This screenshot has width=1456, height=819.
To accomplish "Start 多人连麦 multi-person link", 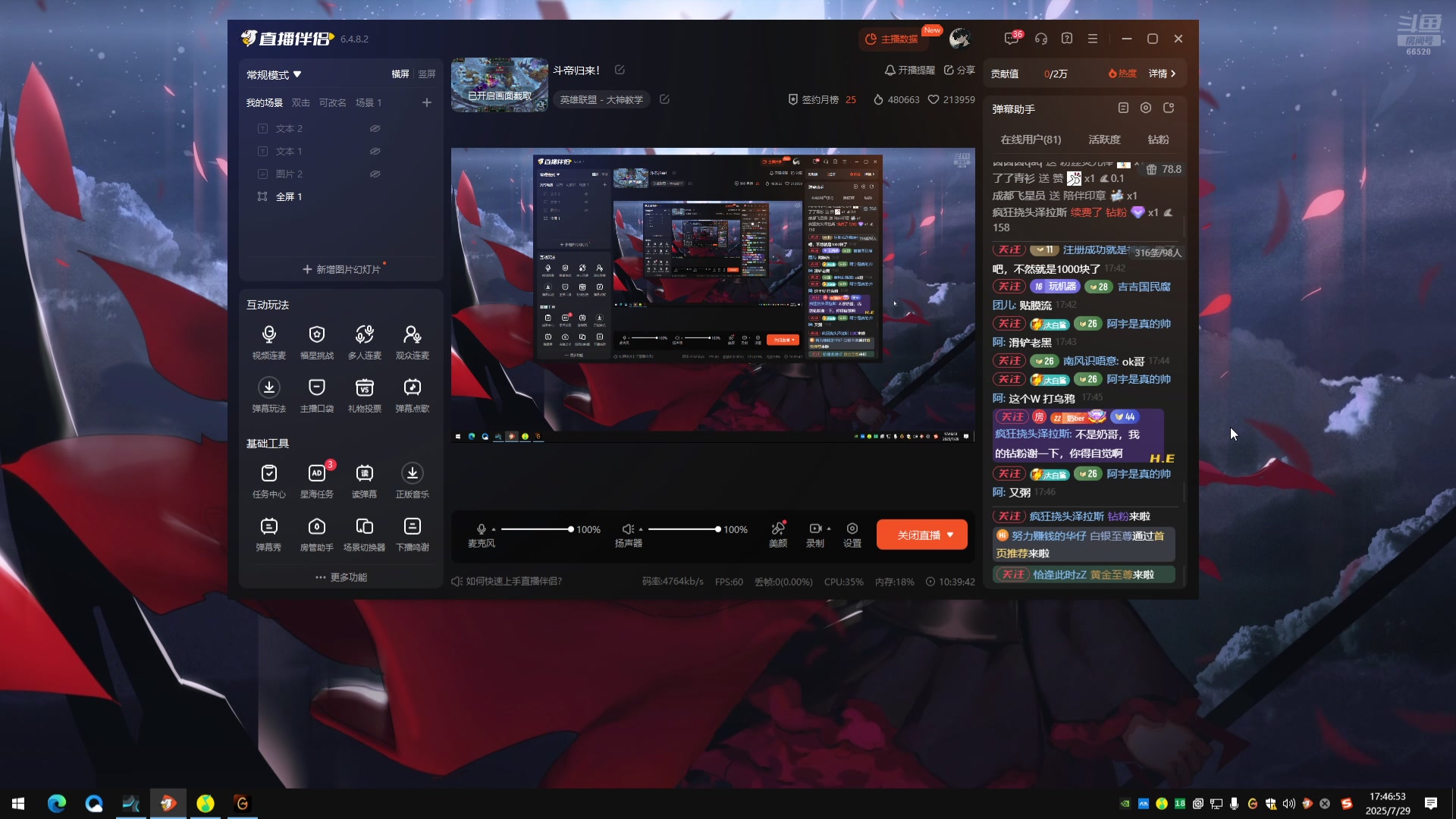I will (365, 342).
